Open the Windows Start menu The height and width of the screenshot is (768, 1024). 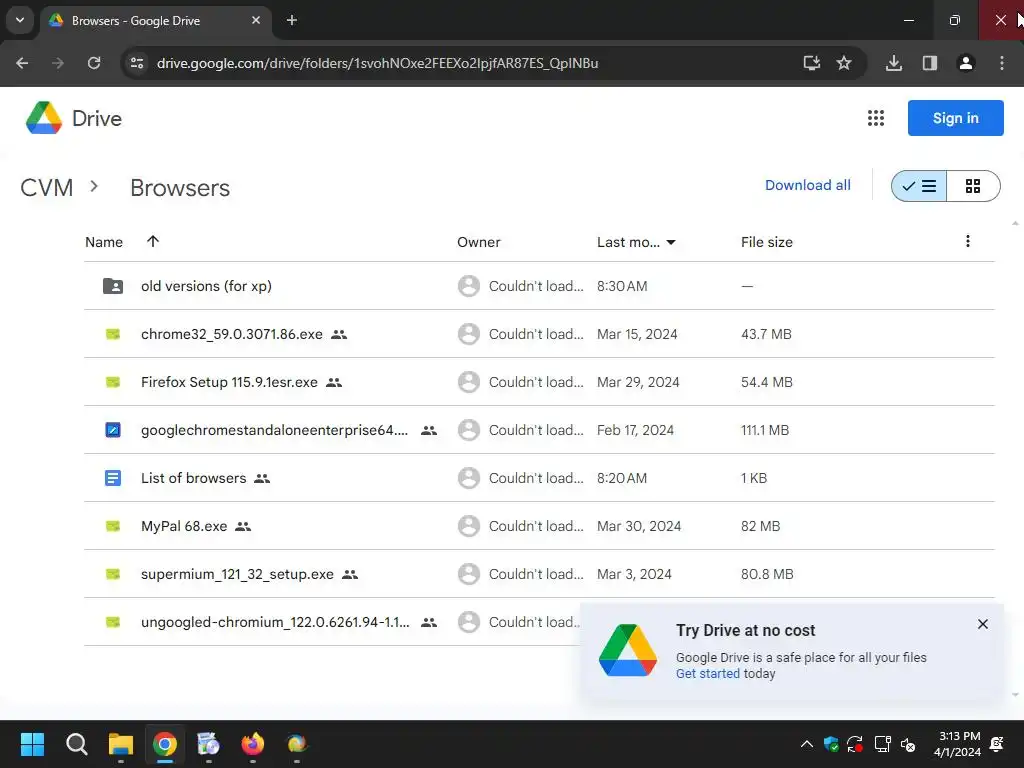[33, 744]
